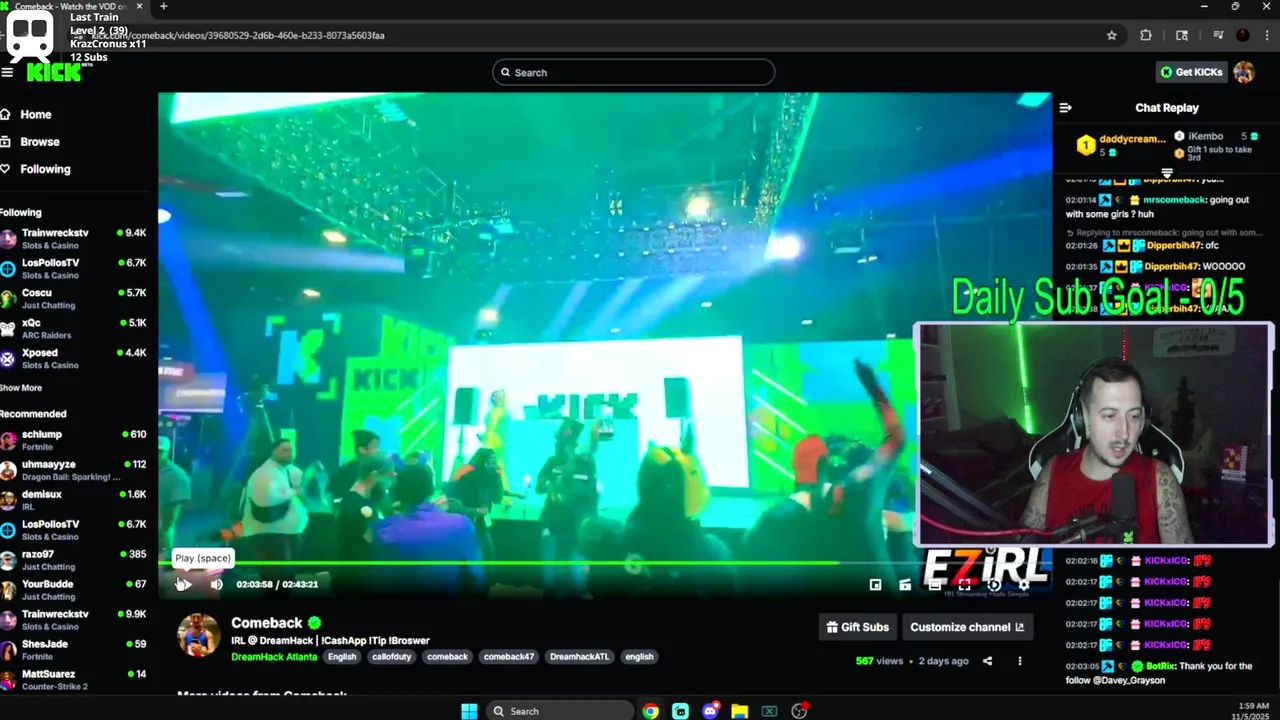
Task: Seek on the green video progress bar
Action: [x=604, y=563]
